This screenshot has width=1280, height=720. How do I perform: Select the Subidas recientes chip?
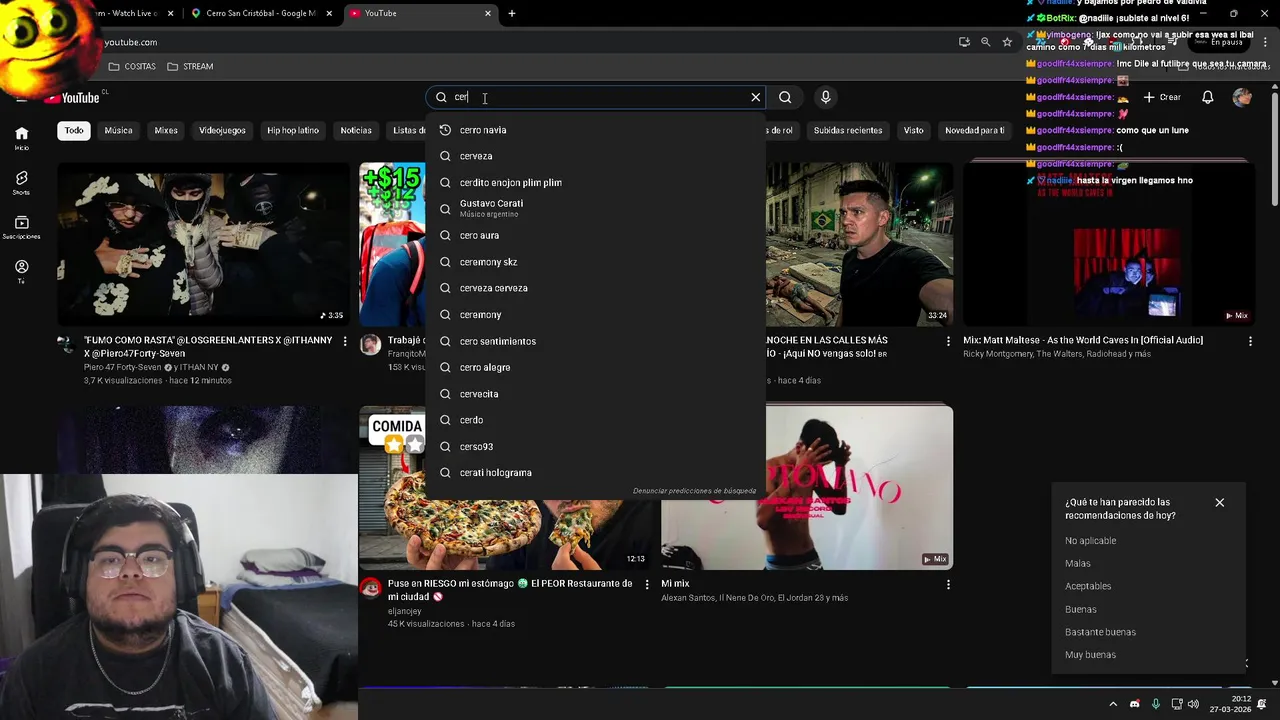click(848, 130)
